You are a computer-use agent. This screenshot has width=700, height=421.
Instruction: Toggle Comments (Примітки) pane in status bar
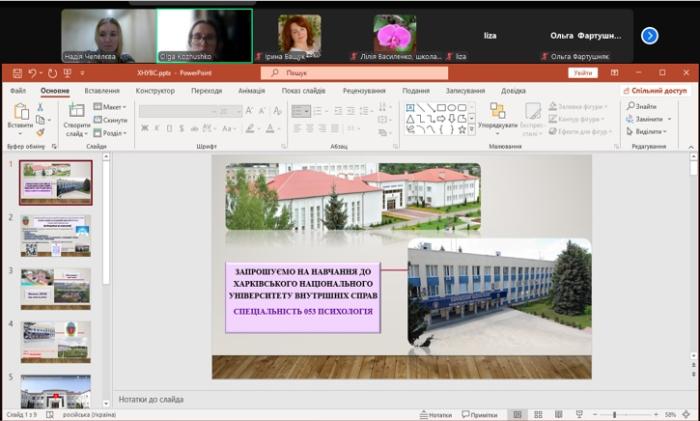coord(478,414)
